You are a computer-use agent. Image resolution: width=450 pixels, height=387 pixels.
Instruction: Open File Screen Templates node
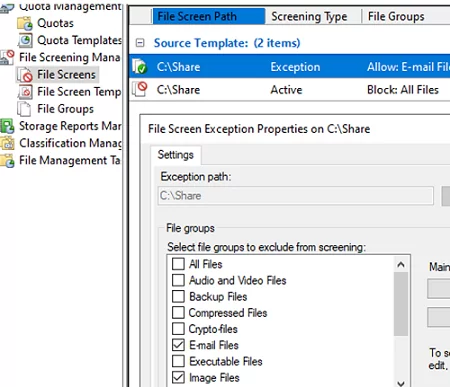coord(79,92)
